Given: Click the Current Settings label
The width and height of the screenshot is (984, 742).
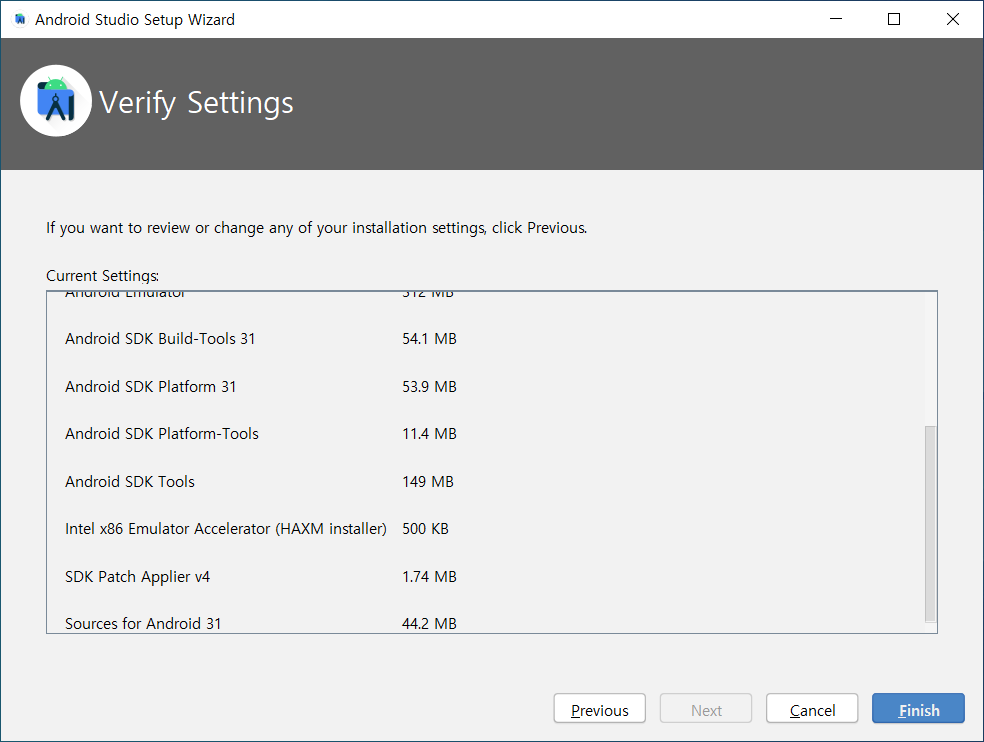Looking at the screenshot, I should (102, 276).
